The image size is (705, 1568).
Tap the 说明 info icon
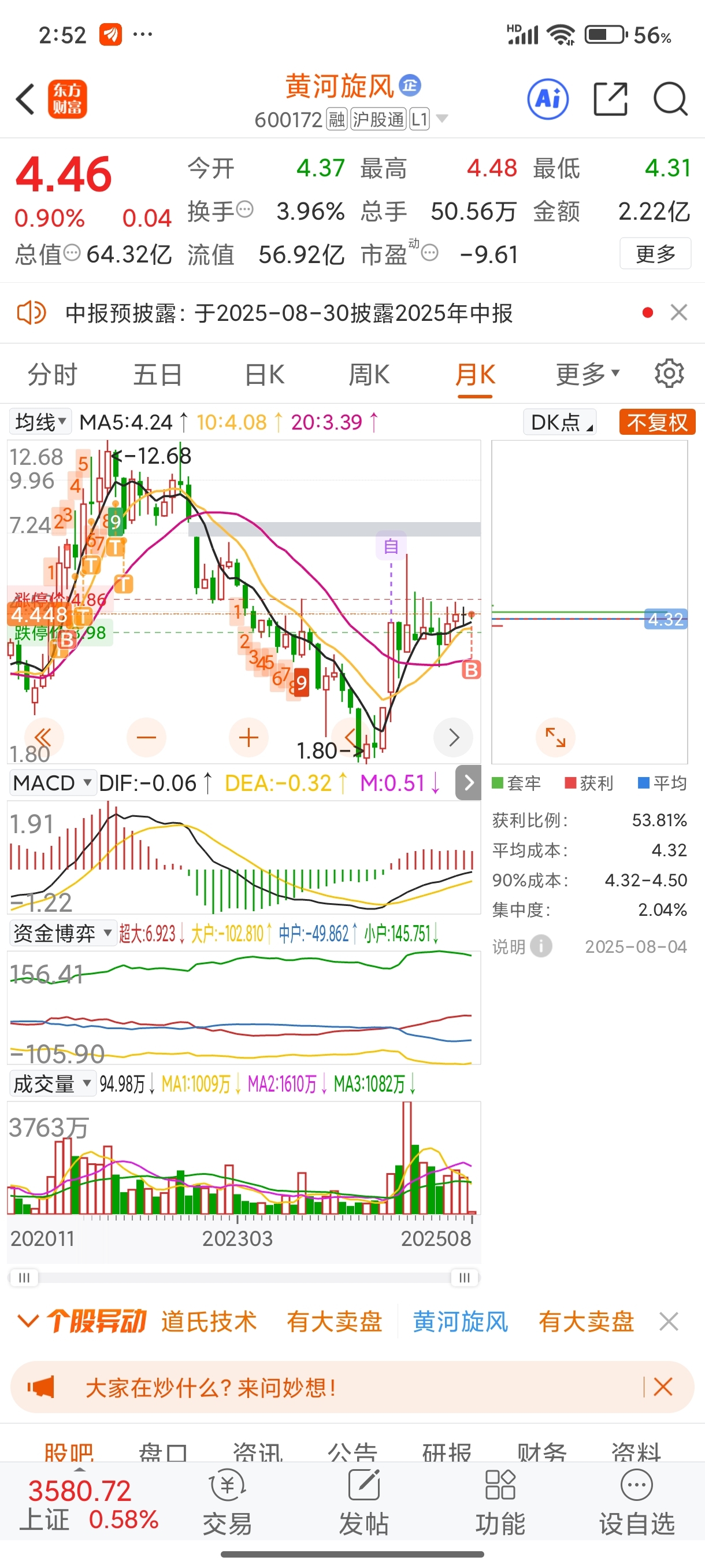coord(541,946)
